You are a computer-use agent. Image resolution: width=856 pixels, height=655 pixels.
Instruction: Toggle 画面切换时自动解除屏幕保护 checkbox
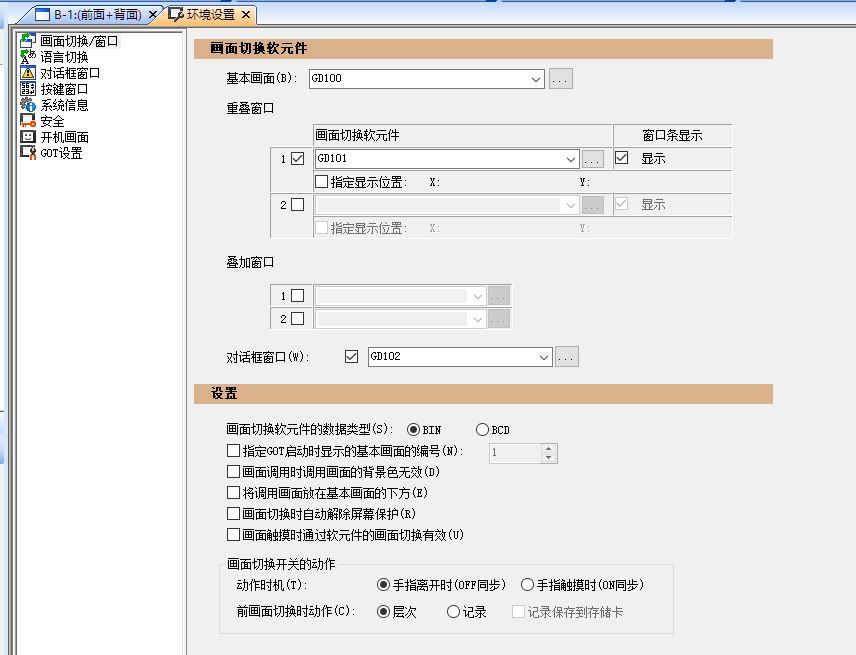234,514
